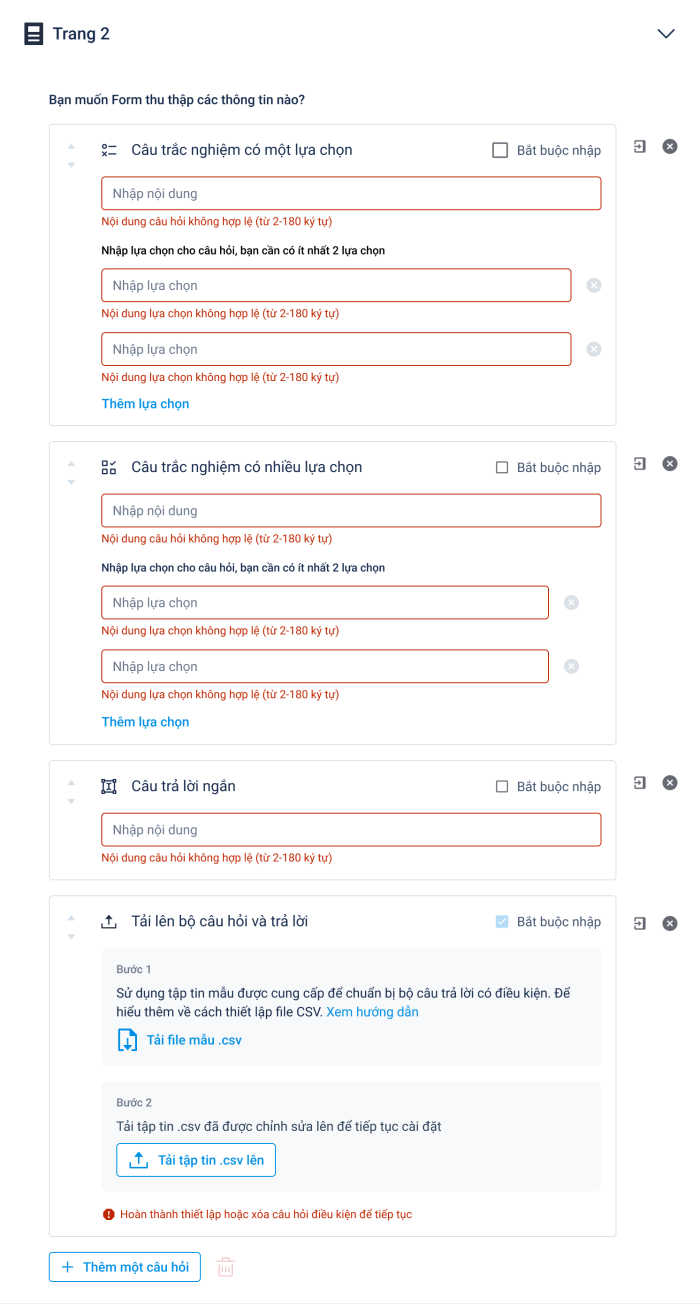Delete the single-choice question with X icon
The width and height of the screenshot is (700, 1304).
[670, 147]
